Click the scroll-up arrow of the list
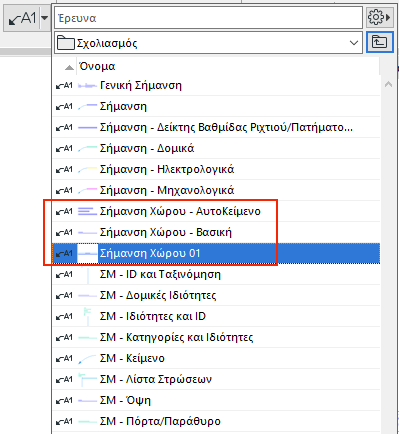 [x=388, y=84]
